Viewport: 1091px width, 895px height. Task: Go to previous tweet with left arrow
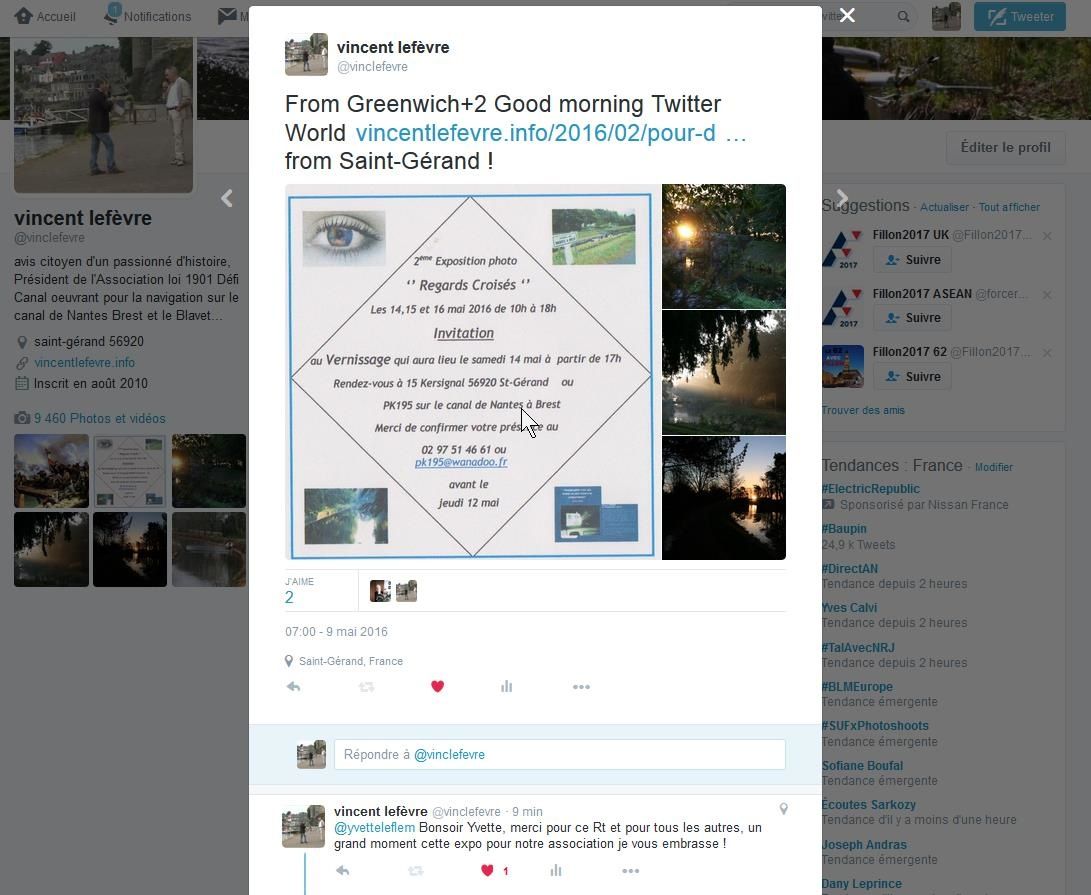point(227,199)
